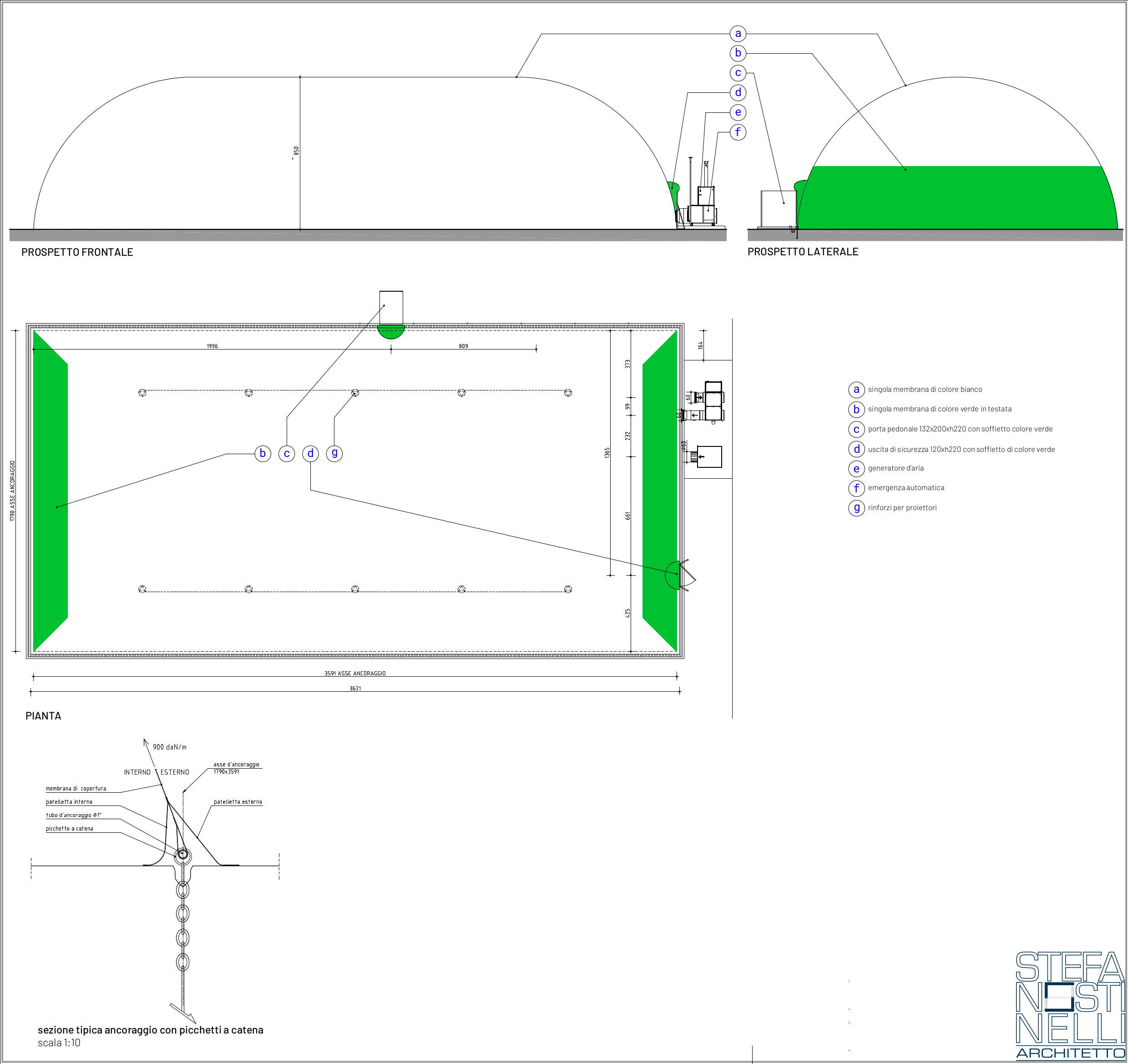Click the PROSPETTO LATERALE title
Screen dimensions: 1128x1064
click(802, 251)
